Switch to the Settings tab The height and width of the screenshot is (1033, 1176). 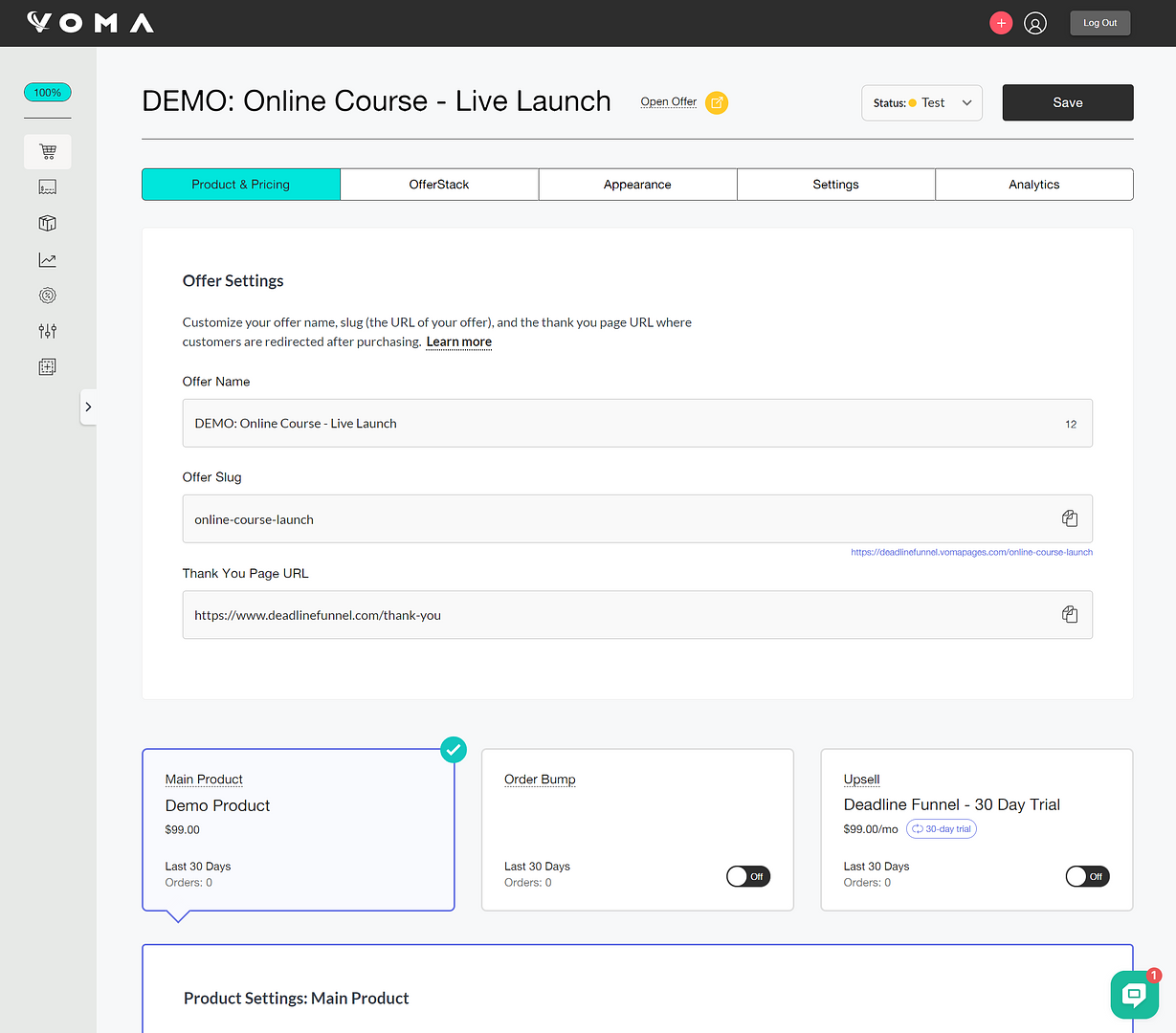(836, 185)
